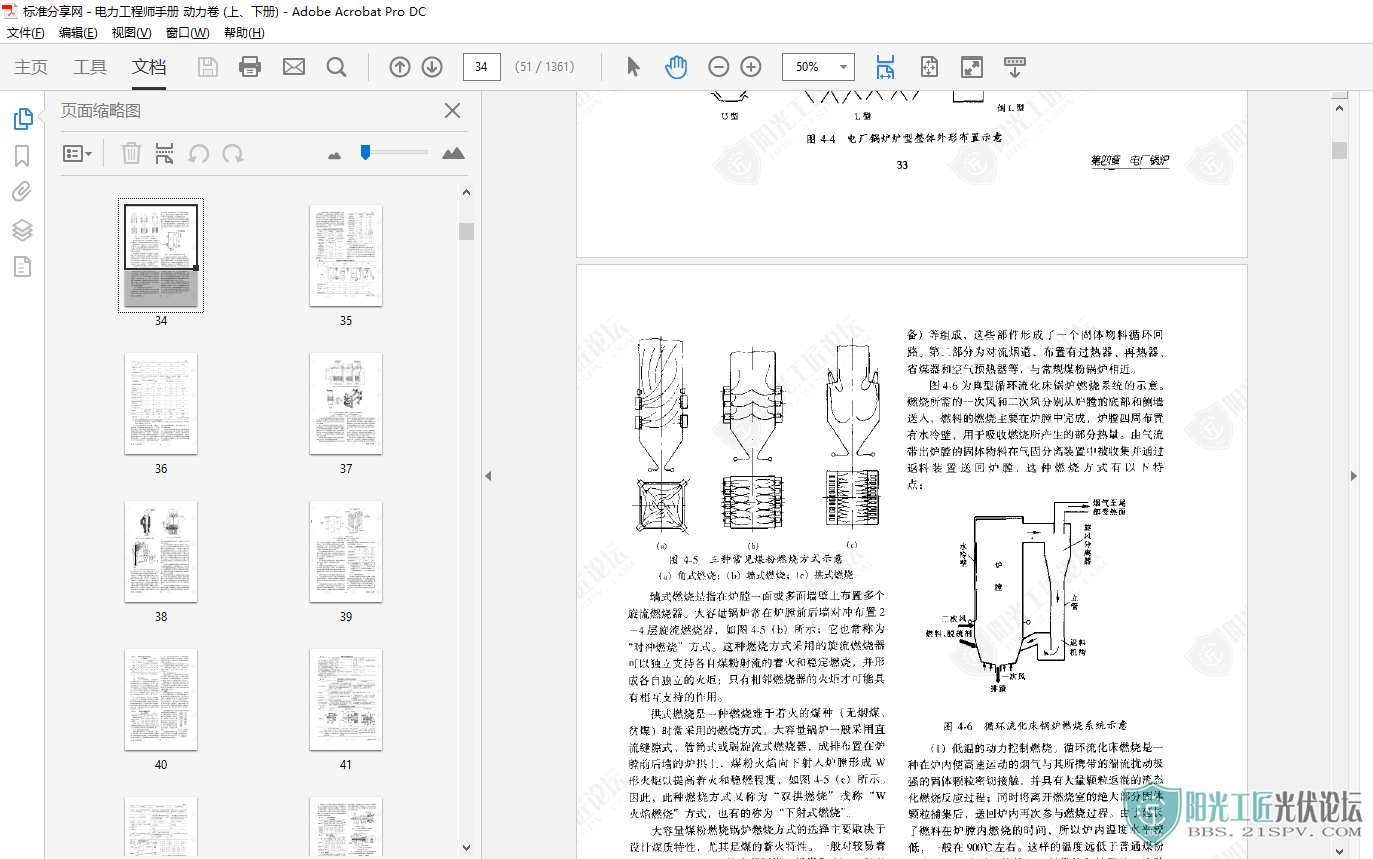Open the Attachments paperclip icon
1373x859 pixels.
22,192
